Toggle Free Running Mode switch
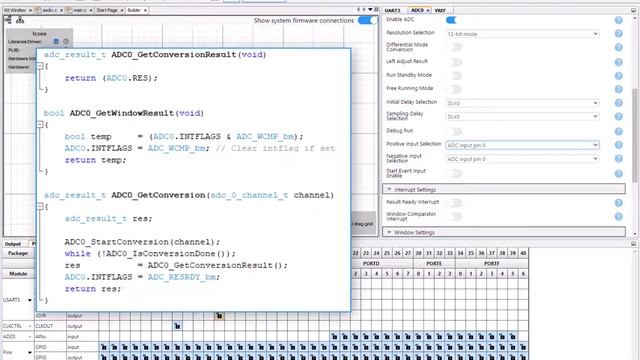Screen dimensions: 640x360 click(x=454, y=89)
